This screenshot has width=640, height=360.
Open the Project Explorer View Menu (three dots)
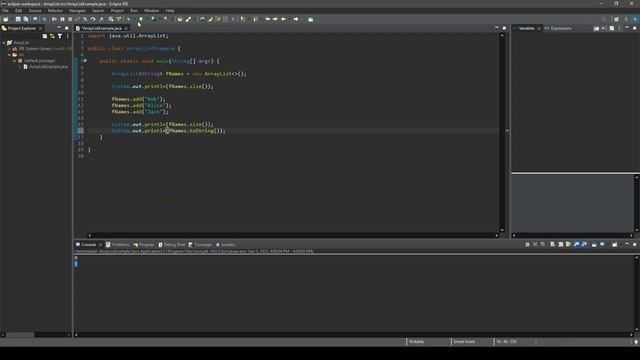[x=68, y=36]
